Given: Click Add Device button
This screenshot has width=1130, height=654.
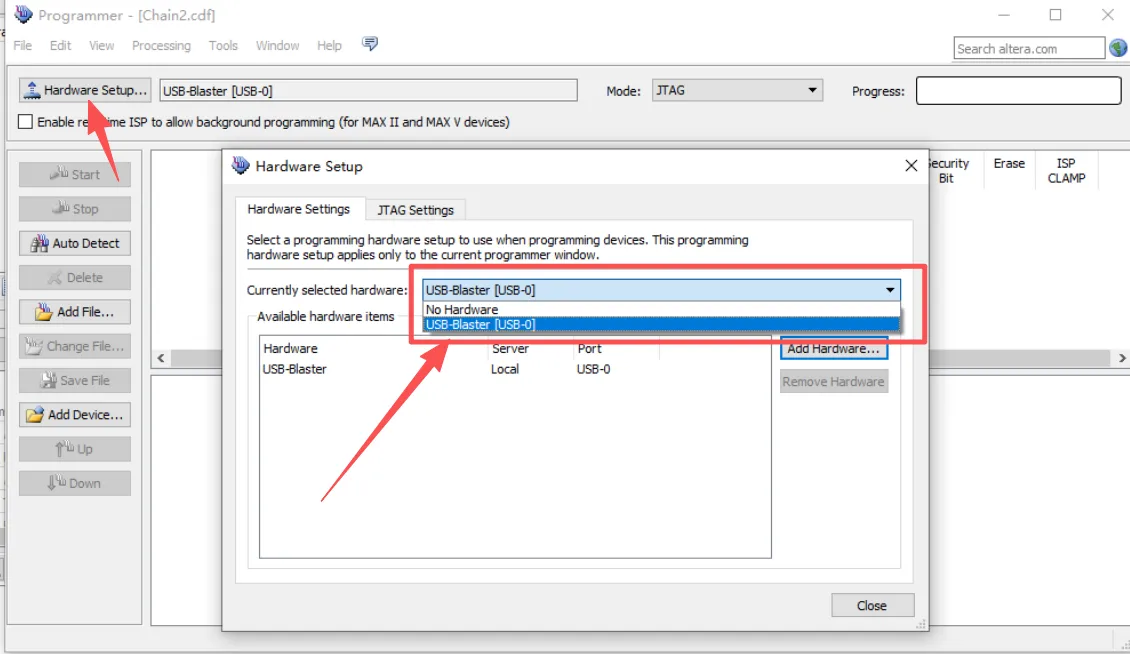Looking at the screenshot, I should click(75, 415).
